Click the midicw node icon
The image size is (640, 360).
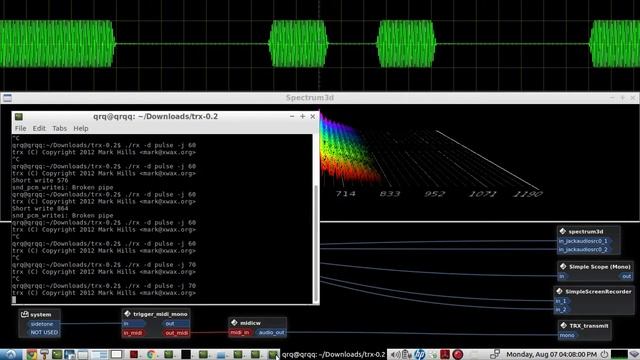pos(234,322)
